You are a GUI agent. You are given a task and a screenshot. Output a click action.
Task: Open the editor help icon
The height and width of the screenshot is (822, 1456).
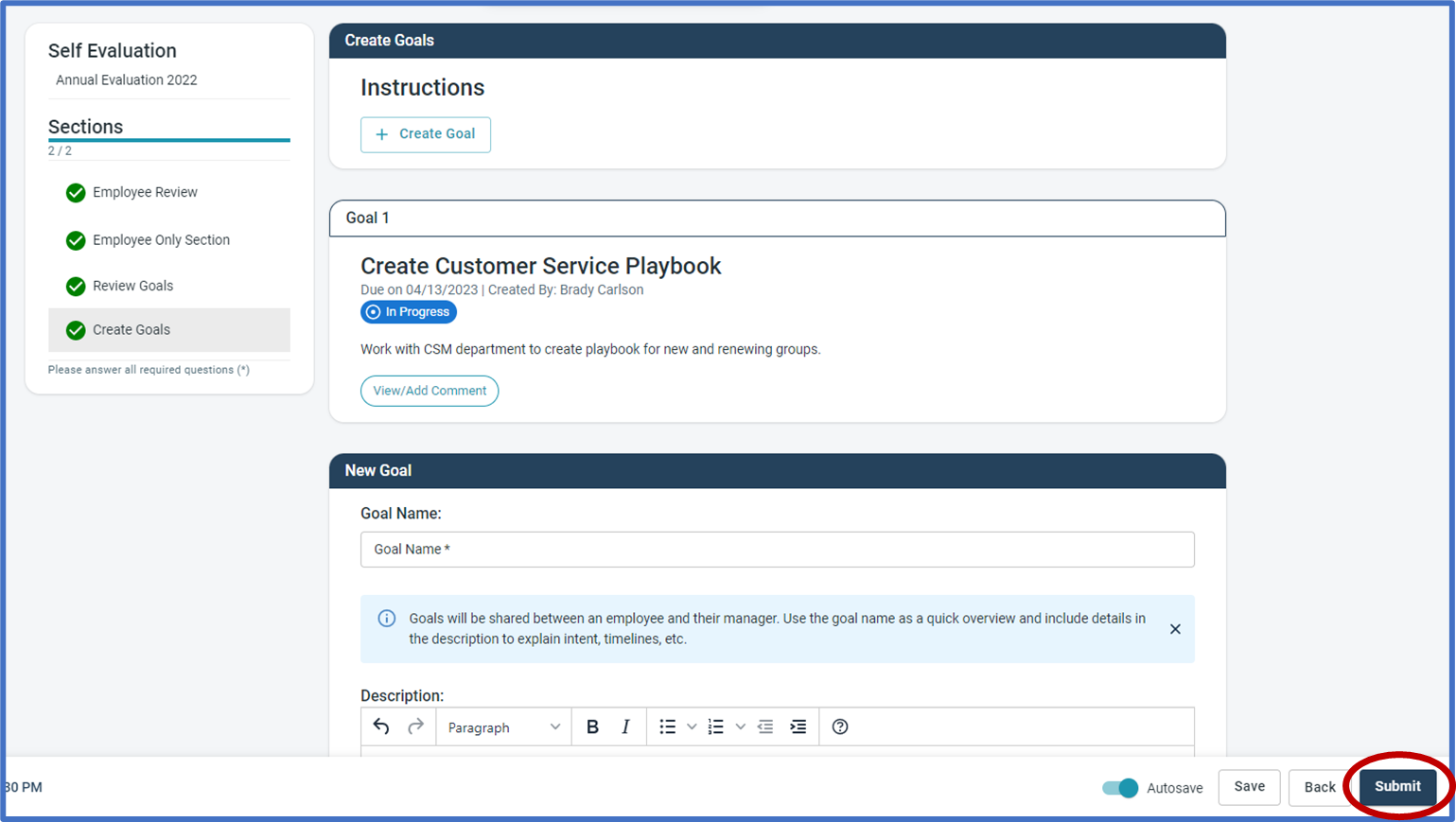coord(840,726)
